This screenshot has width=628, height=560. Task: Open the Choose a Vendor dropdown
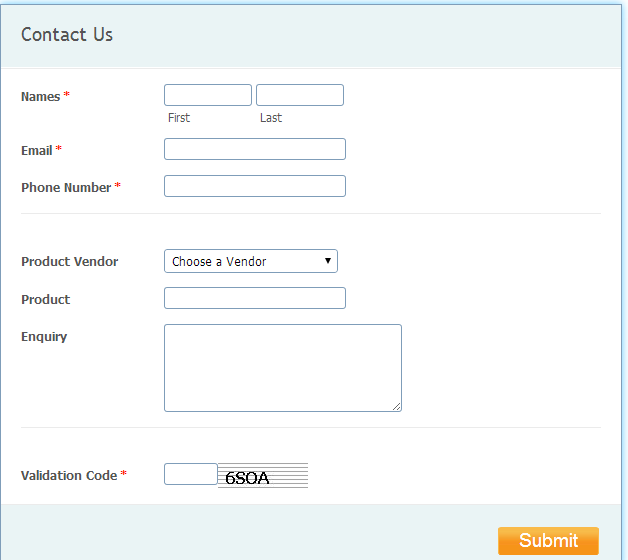click(251, 261)
